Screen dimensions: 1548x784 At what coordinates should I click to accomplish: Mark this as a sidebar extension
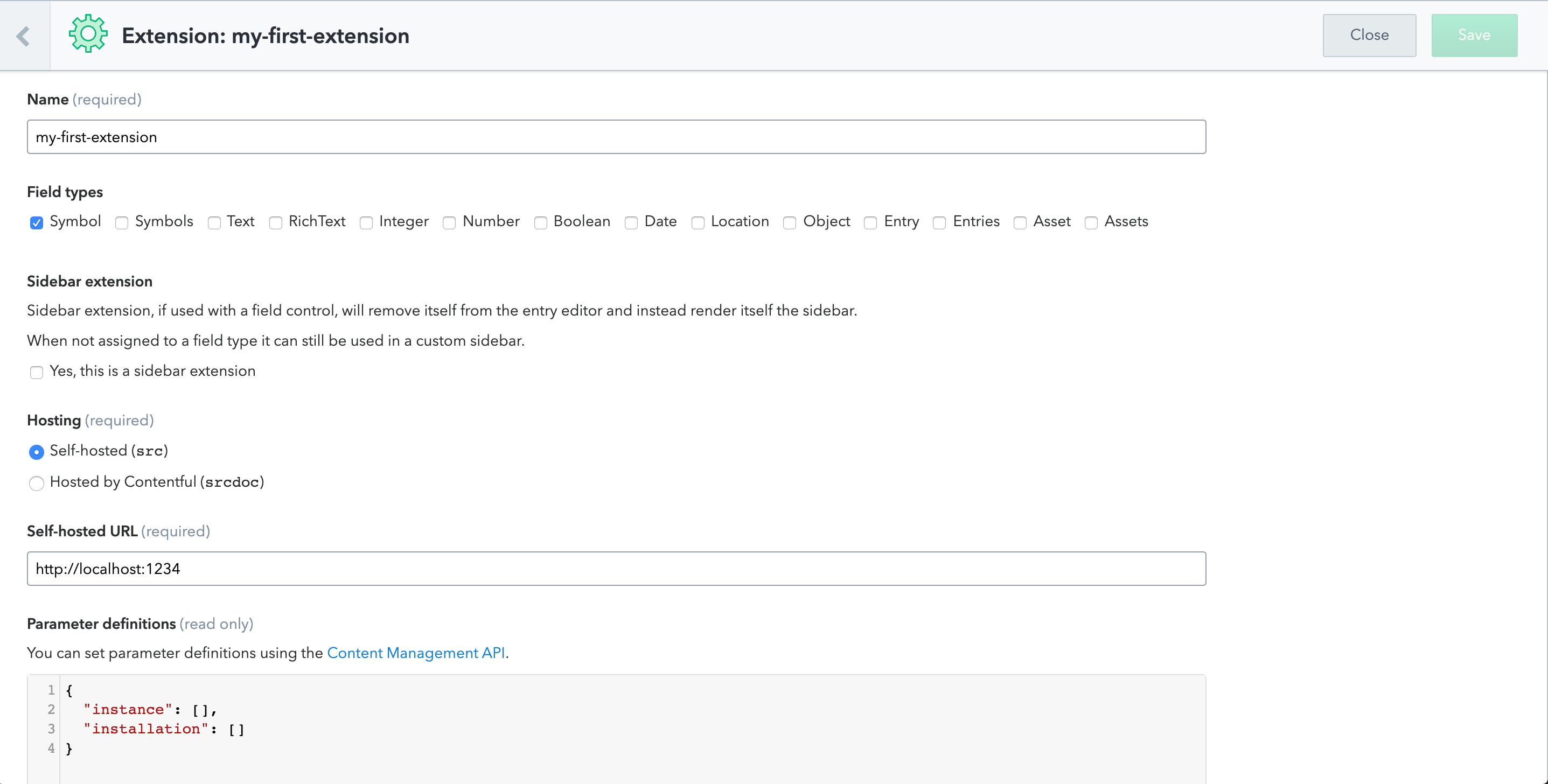[37, 373]
